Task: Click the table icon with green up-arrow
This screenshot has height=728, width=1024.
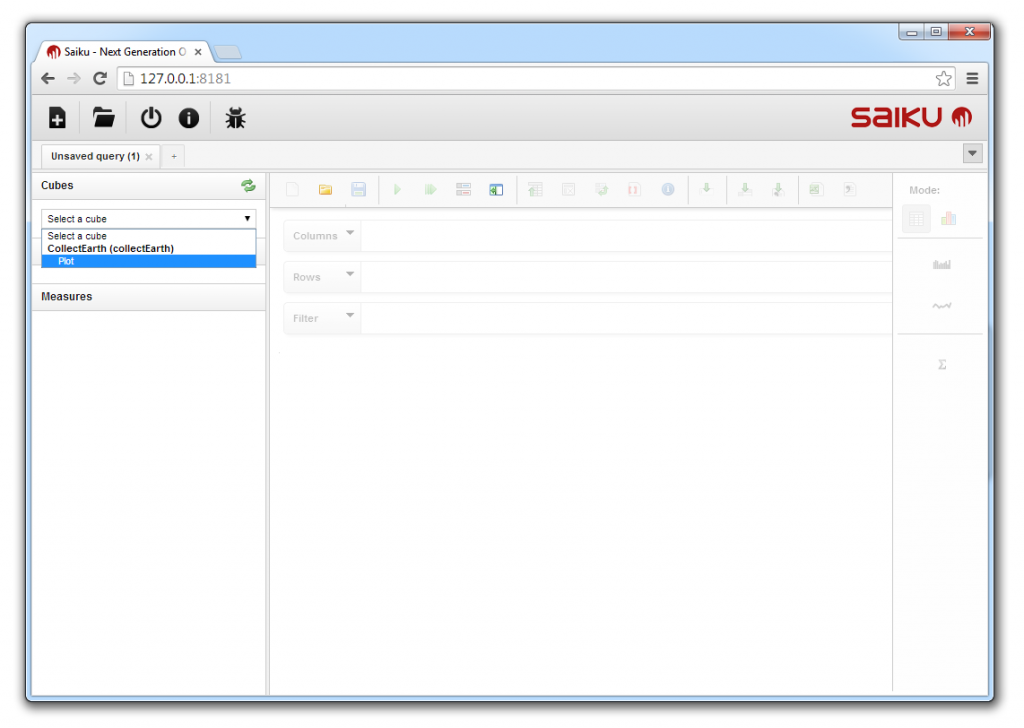Action: [x=536, y=189]
